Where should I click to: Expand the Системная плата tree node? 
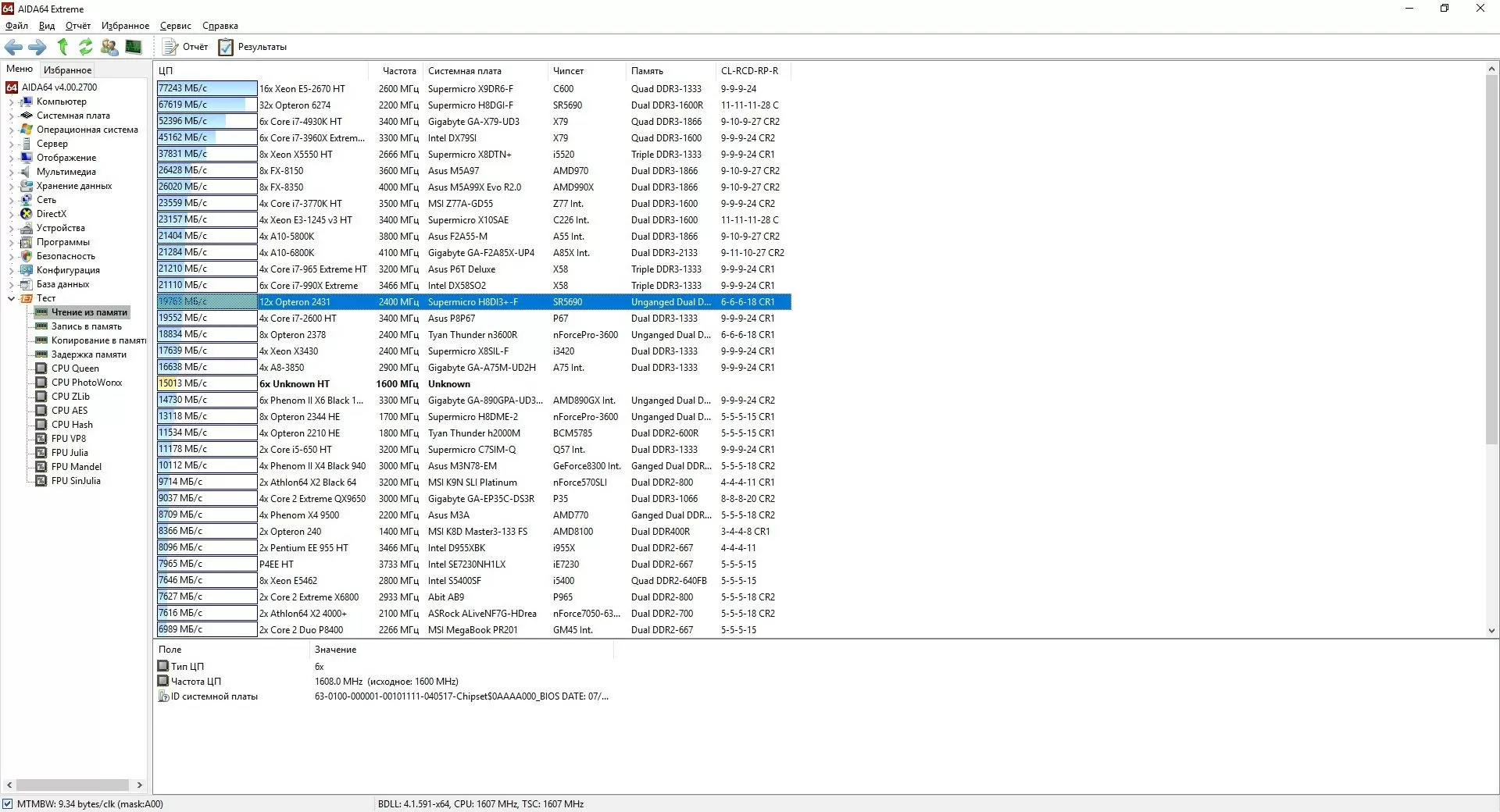pos(11,116)
